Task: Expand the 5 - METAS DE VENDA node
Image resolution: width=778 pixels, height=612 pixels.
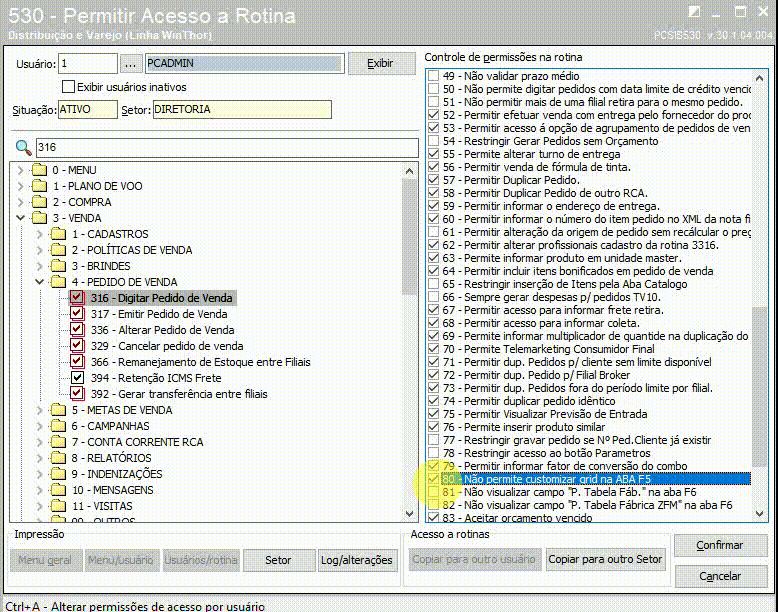Action: [39, 410]
